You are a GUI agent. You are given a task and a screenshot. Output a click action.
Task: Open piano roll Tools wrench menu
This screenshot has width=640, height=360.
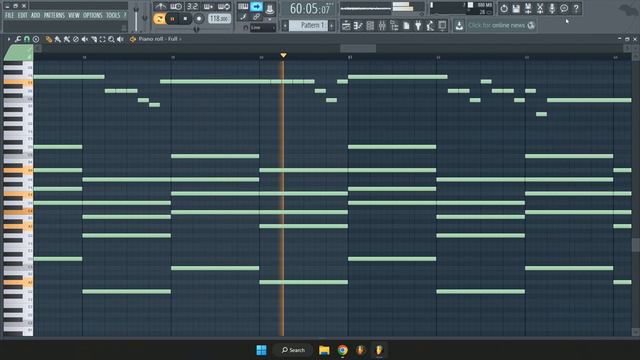click(18, 39)
